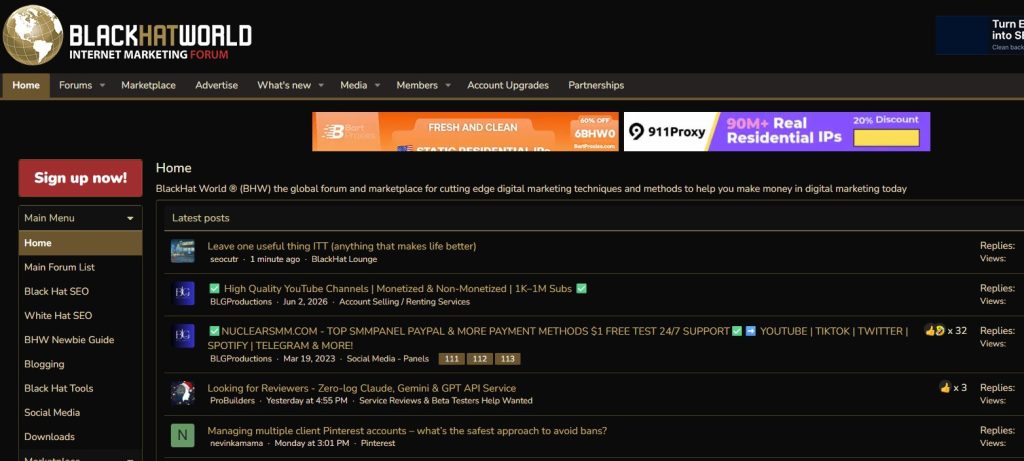This screenshot has width=1024, height=461.
Task: Open 'Looking for Reviewers - Zero-log' thread
Action: click(x=362, y=388)
